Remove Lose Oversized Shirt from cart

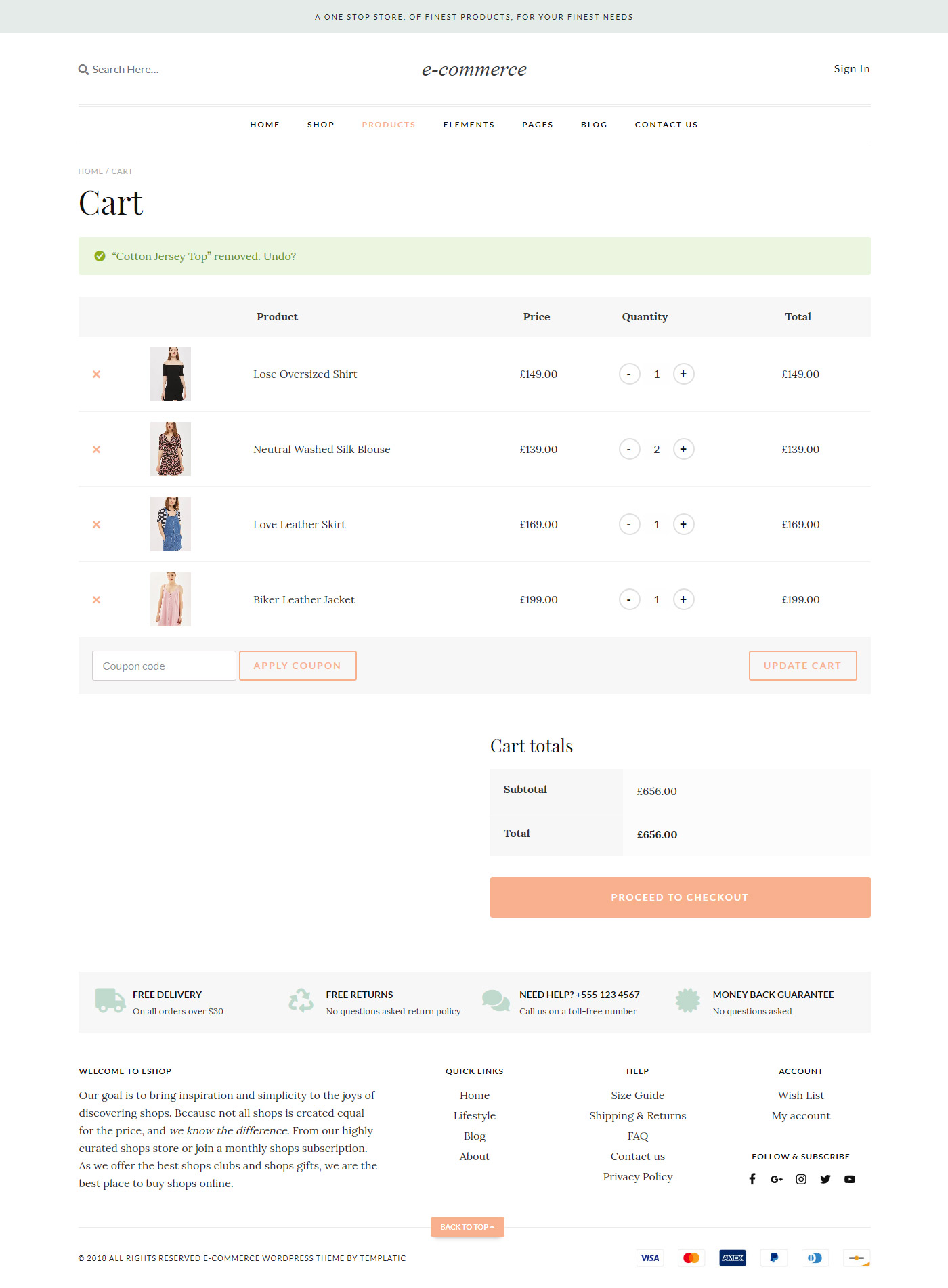pos(96,374)
